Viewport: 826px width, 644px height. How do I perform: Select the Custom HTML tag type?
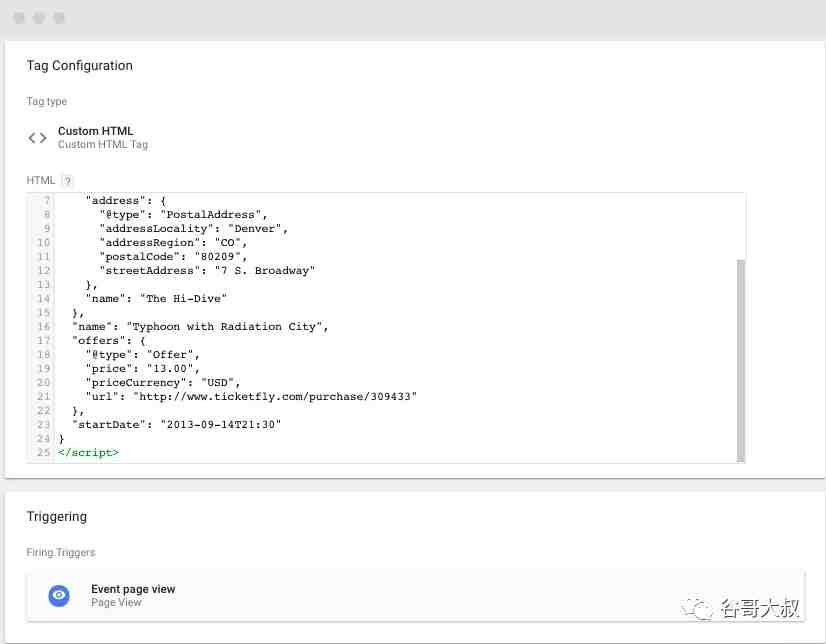coord(95,137)
